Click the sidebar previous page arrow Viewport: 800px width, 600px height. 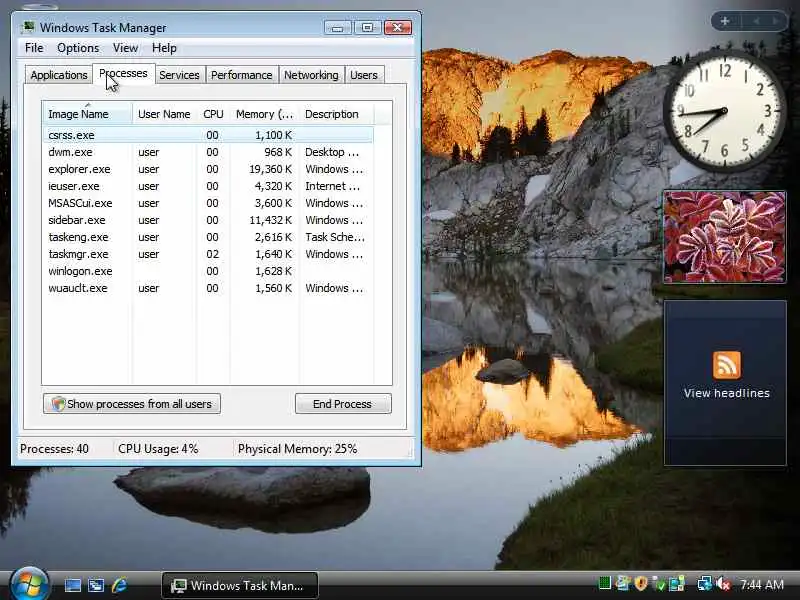tap(756, 21)
